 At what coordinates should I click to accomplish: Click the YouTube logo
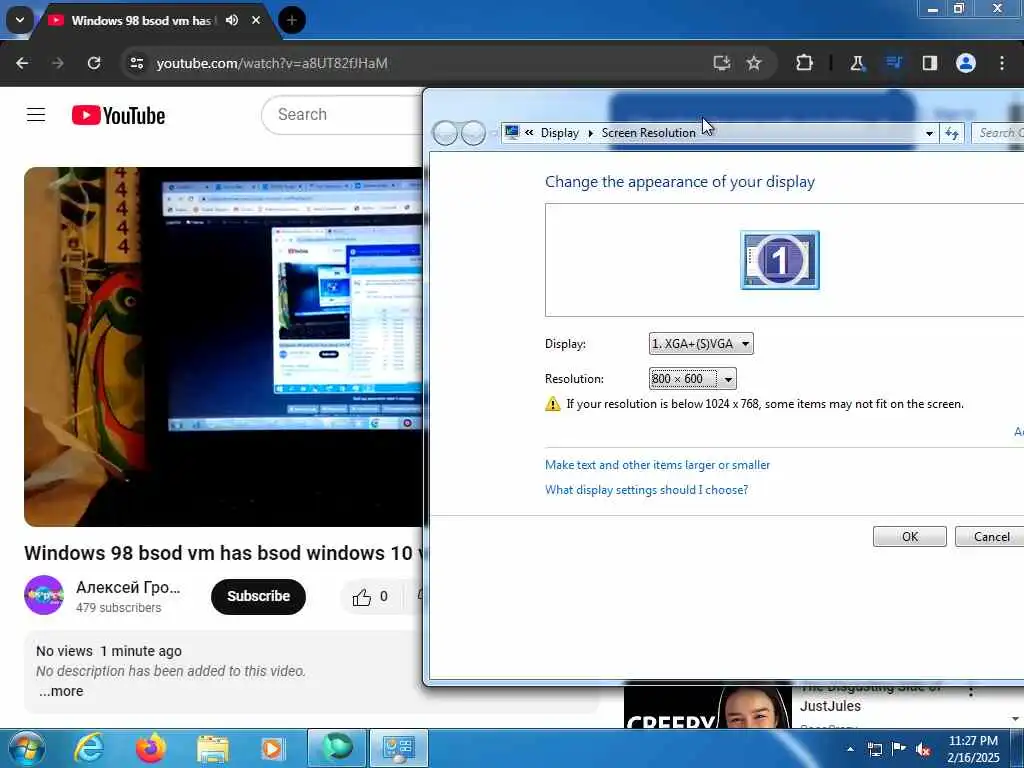(118, 116)
